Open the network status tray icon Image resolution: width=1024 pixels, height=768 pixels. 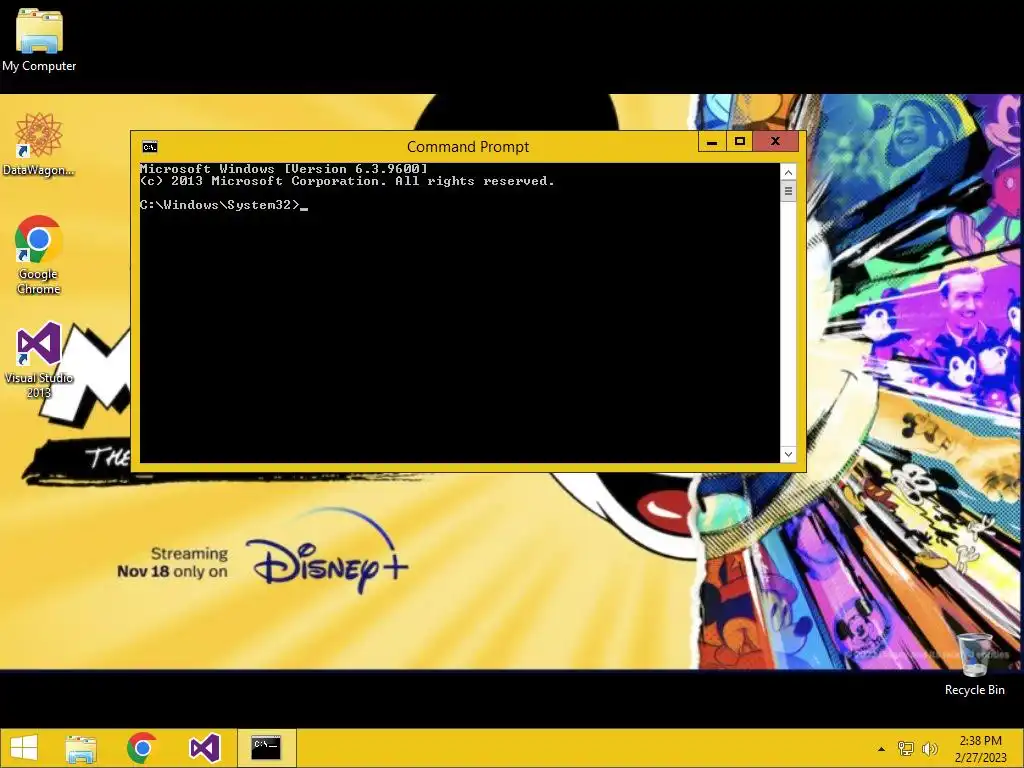(x=906, y=748)
